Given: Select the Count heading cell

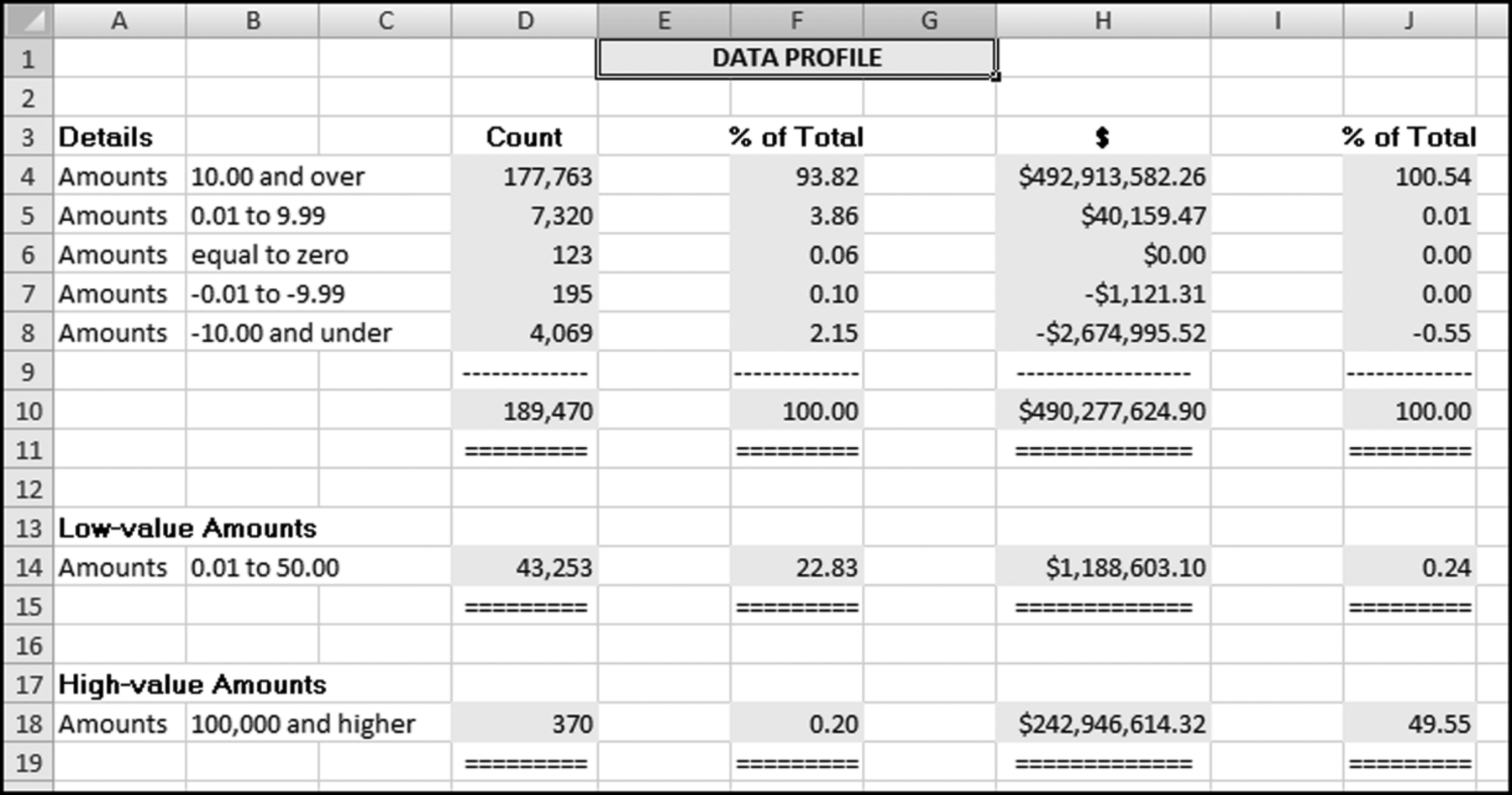Looking at the screenshot, I should coord(524,137).
